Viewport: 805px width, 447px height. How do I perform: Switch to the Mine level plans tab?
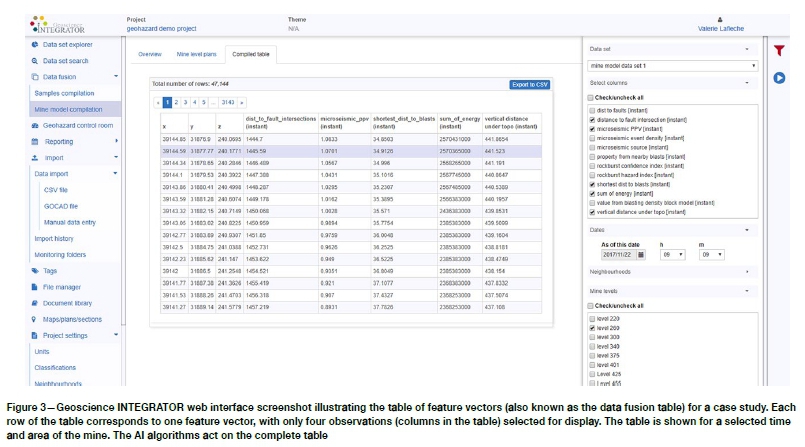(x=195, y=53)
